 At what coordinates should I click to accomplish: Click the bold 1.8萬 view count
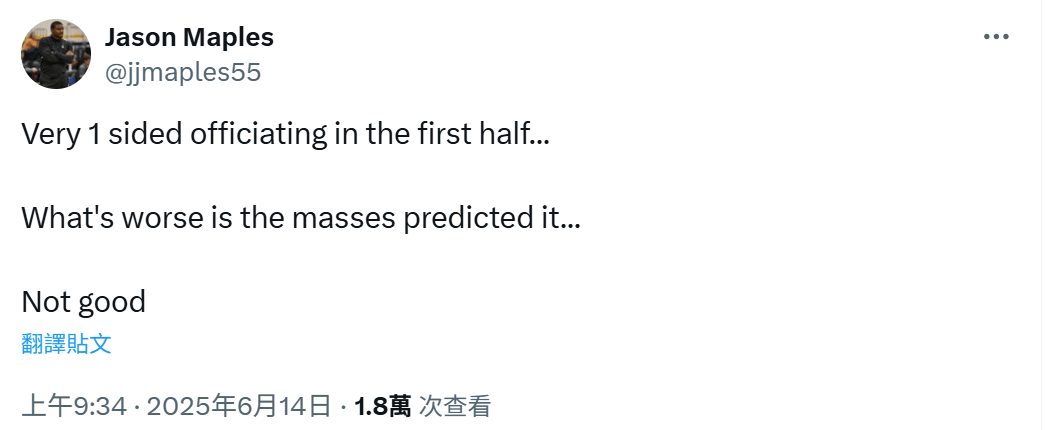coord(382,406)
